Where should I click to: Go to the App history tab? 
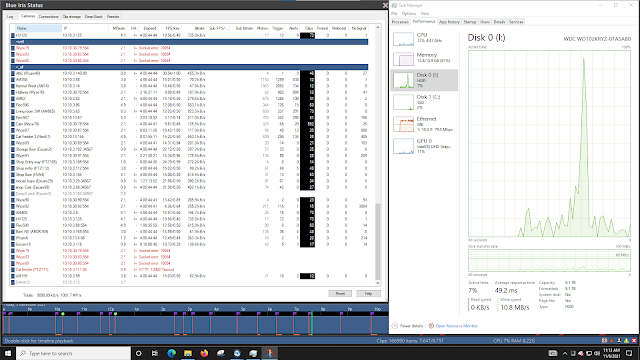coord(449,22)
